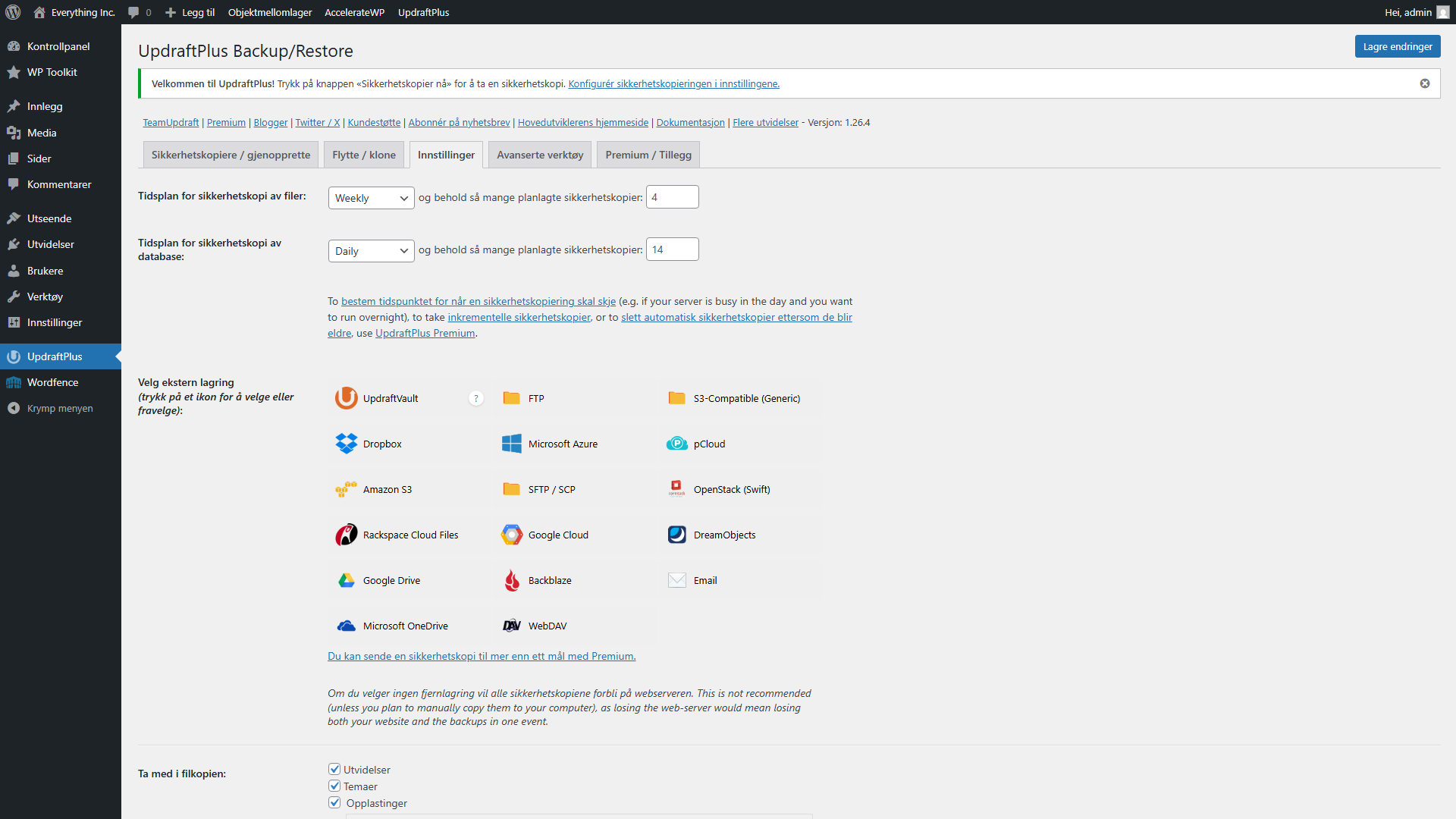Screen dimensions: 1456x819
Task: Select OpenStack (Swift) icon
Action: point(677,489)
